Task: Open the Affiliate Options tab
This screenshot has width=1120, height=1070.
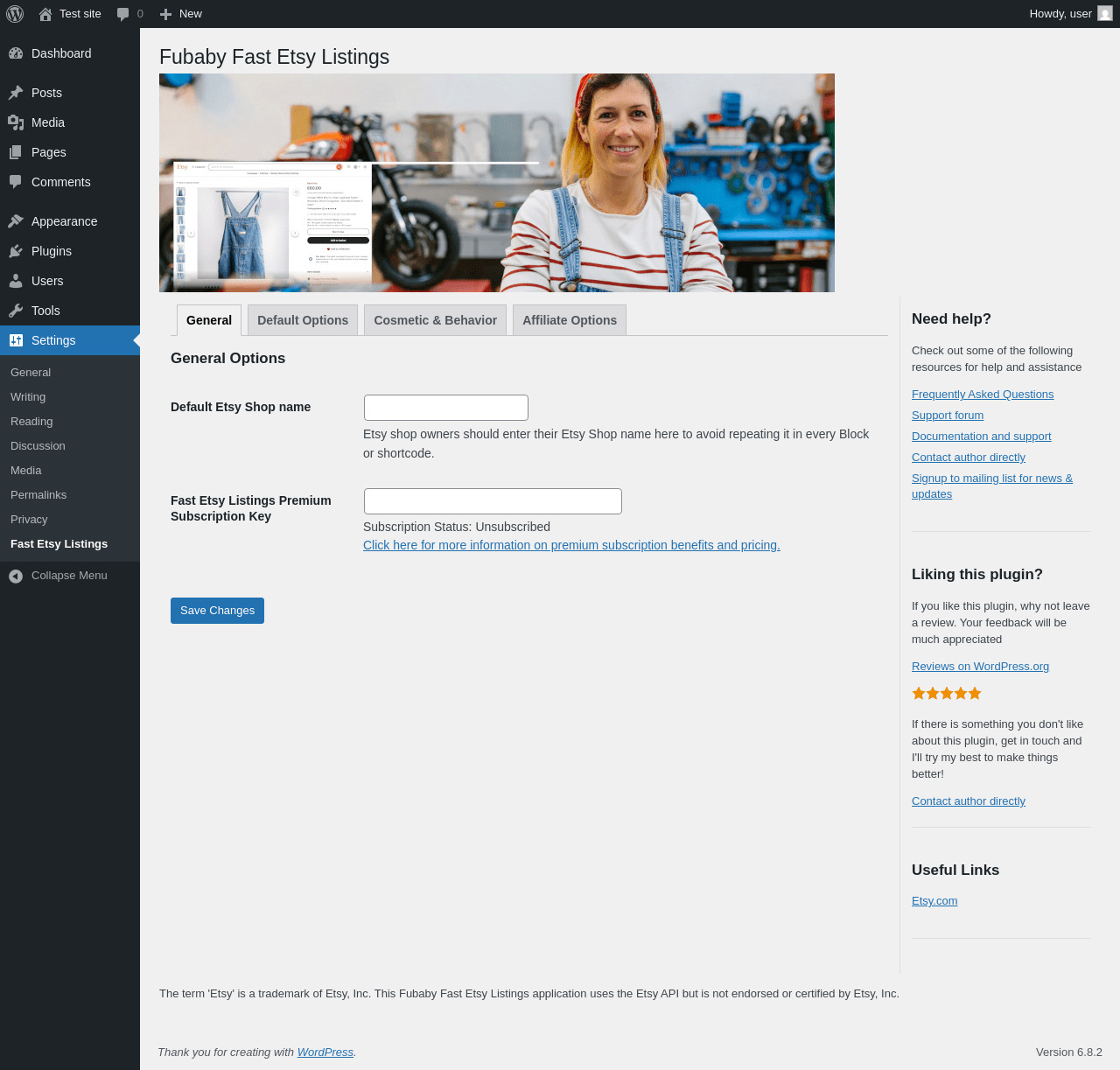Action: click(x=570, y=320)
